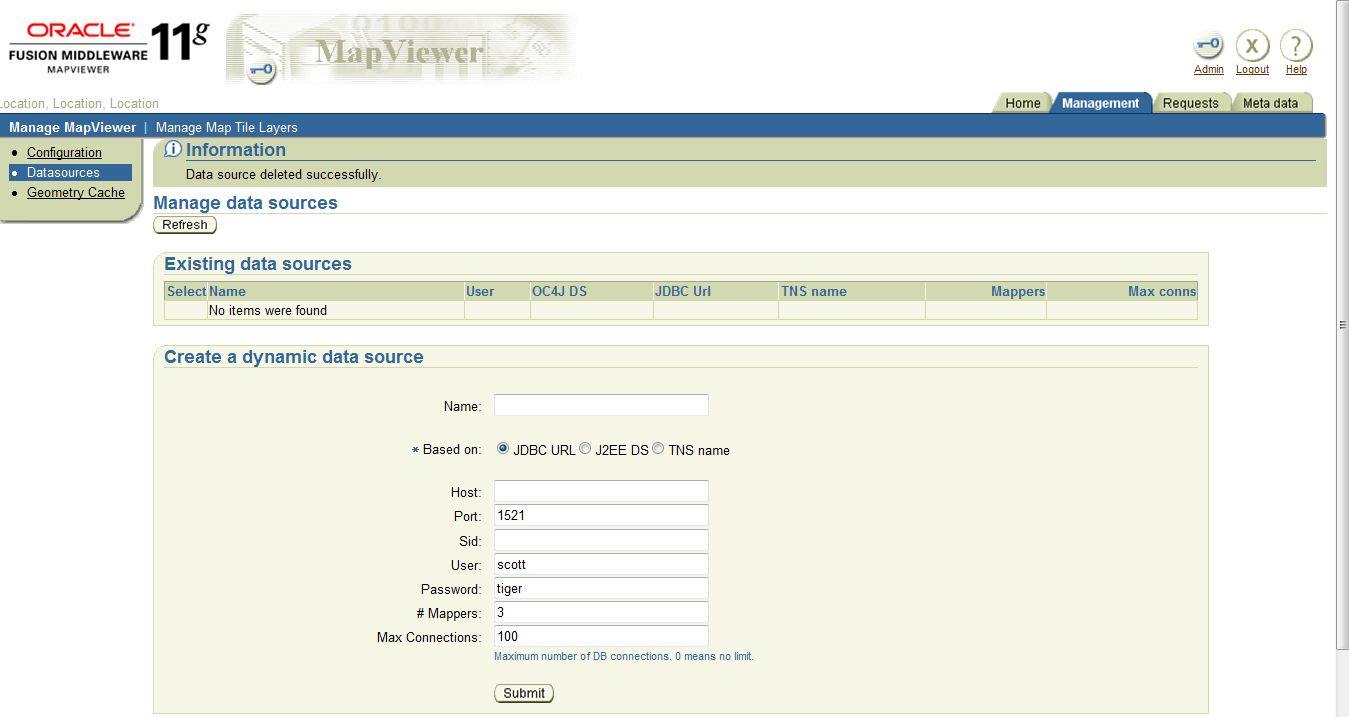Viewport: 1349px width, 717px height.
Task: Click the "Manage data sources" heading
Action: (x=245, y=202)
